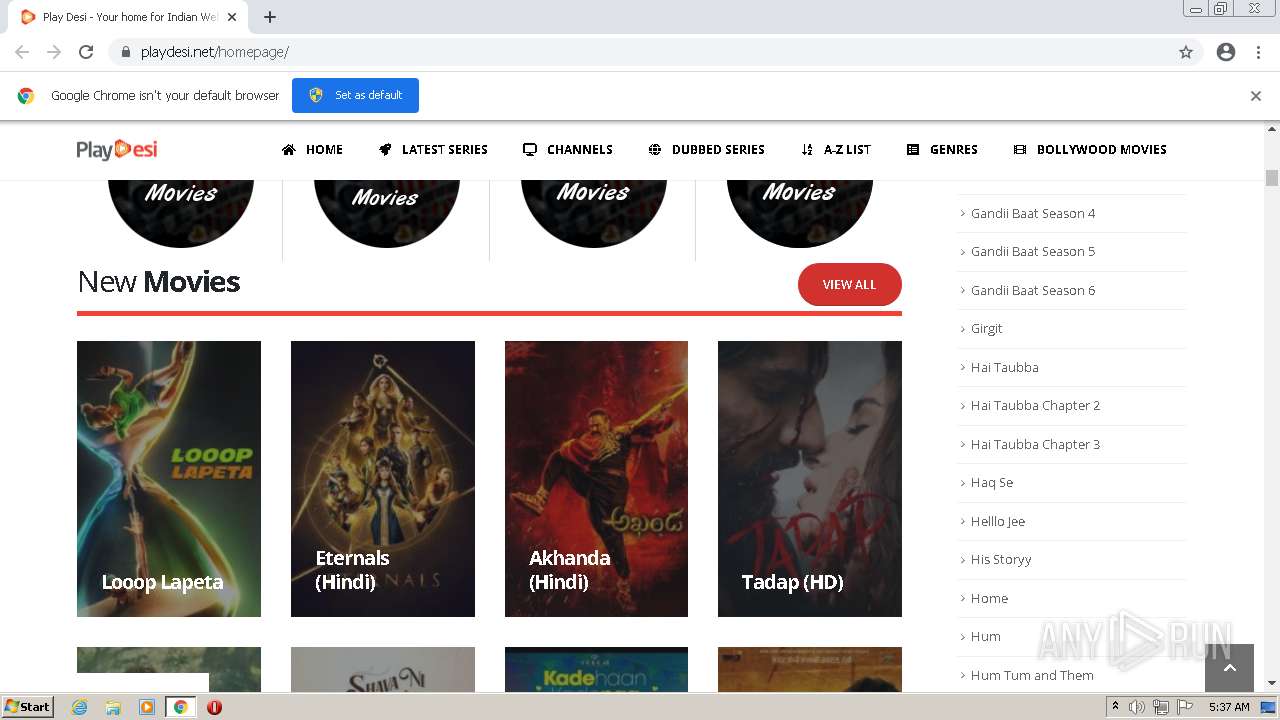The width and height of the screenshot is (1280, 720).
Task: Open the Akhanda (Hindi) movie poster
Action: (x=596, y=479)
